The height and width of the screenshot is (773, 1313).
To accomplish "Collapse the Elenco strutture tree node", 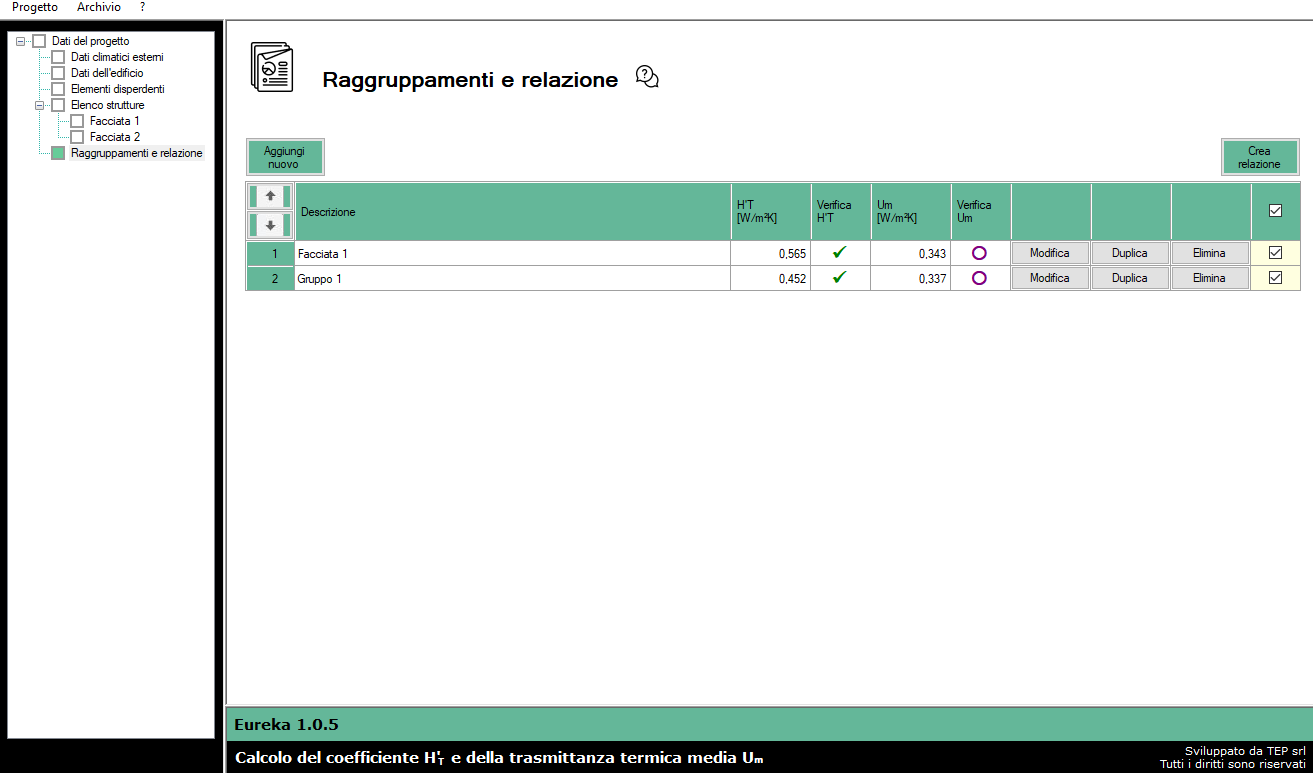I will tap(40, 105).
